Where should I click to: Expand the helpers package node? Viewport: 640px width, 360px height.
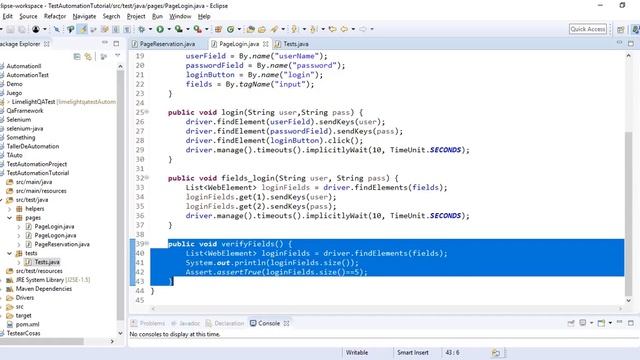point(9,209)
